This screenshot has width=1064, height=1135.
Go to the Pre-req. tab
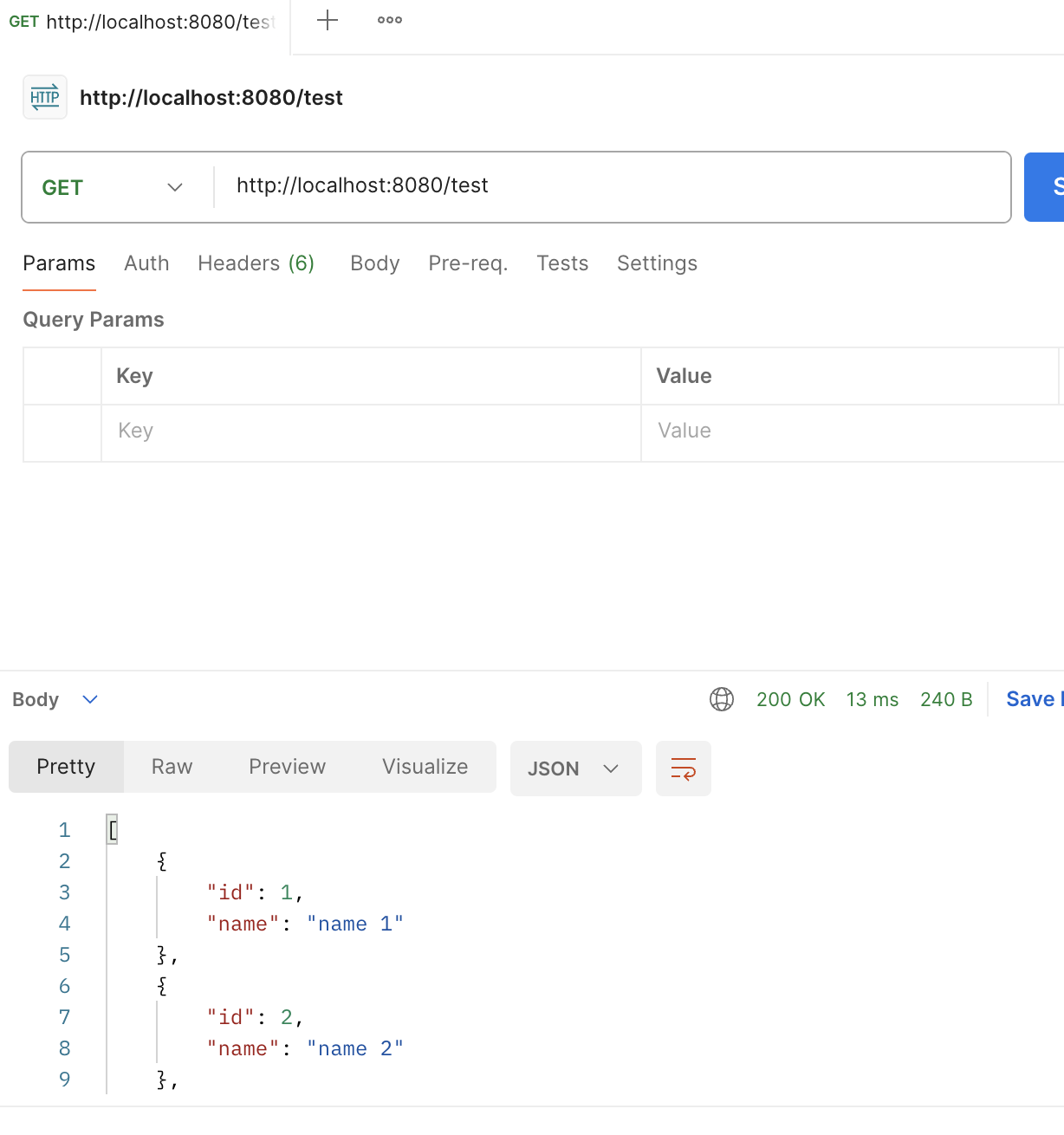pos(468,263)
